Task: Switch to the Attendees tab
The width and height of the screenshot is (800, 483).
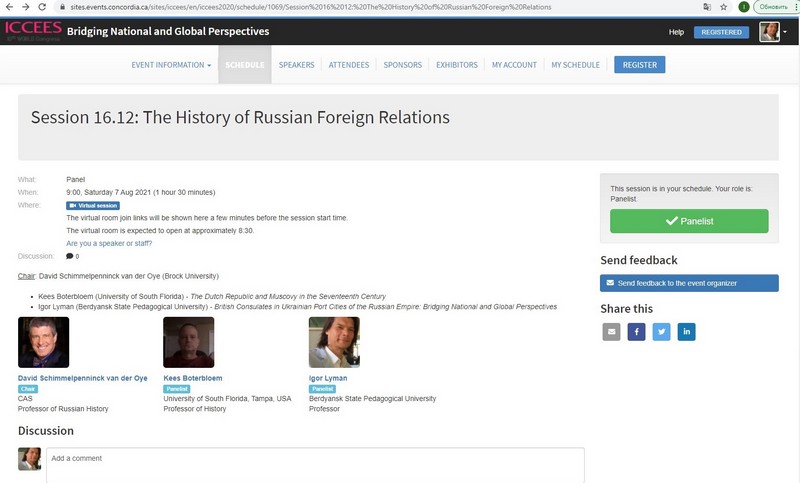Action: coord(349,65)
